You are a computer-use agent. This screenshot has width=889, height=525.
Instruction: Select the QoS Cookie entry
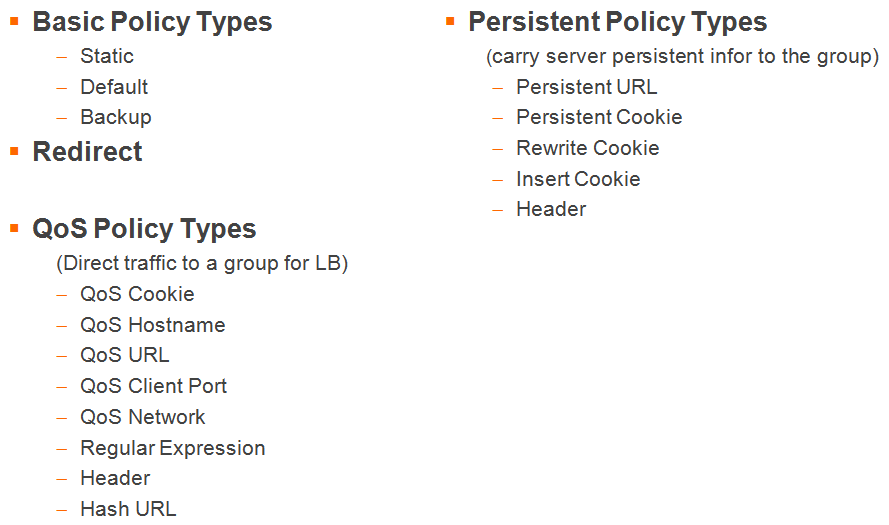click(x=137, y=294)
